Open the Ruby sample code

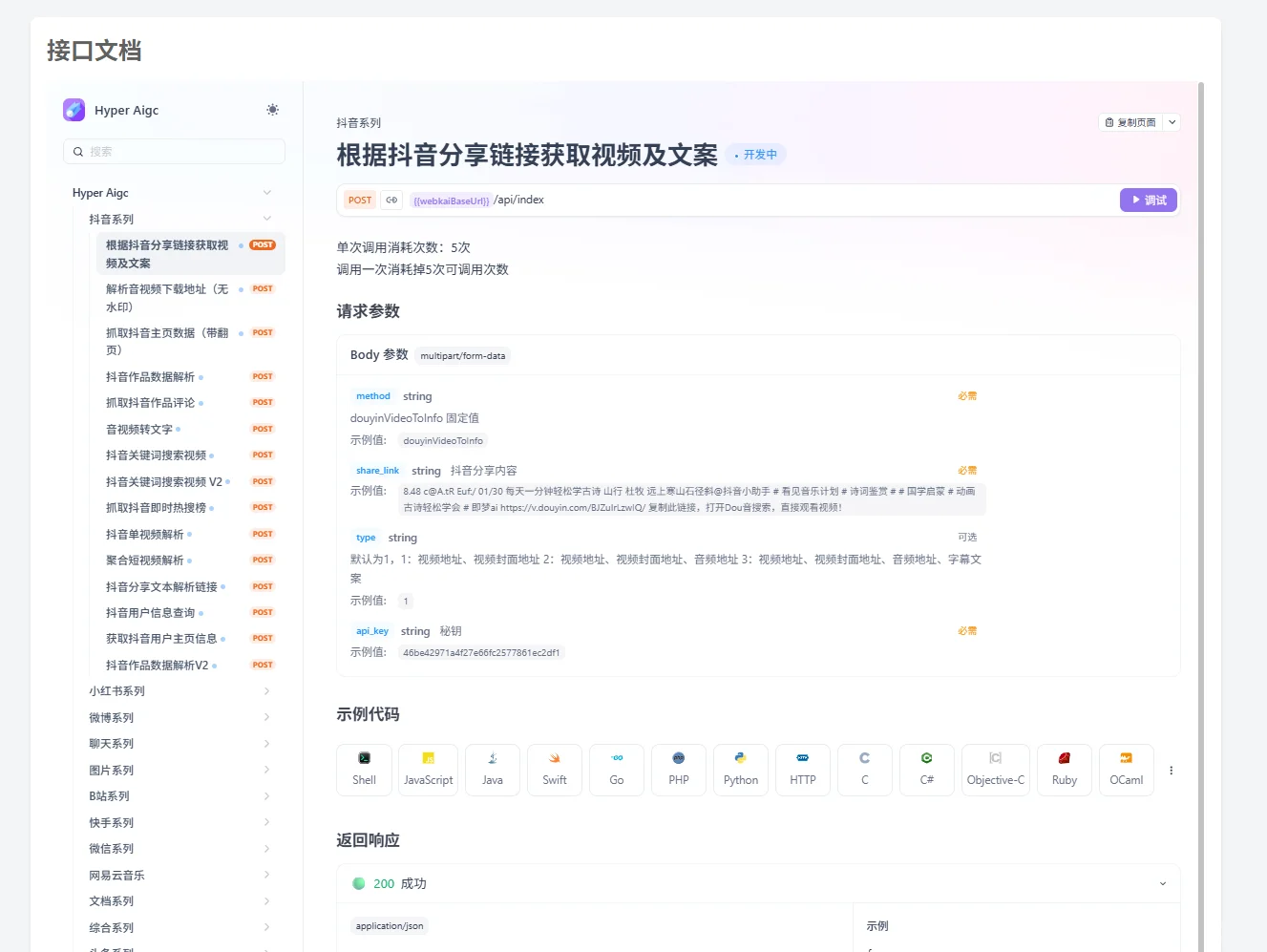[1064, 770]
